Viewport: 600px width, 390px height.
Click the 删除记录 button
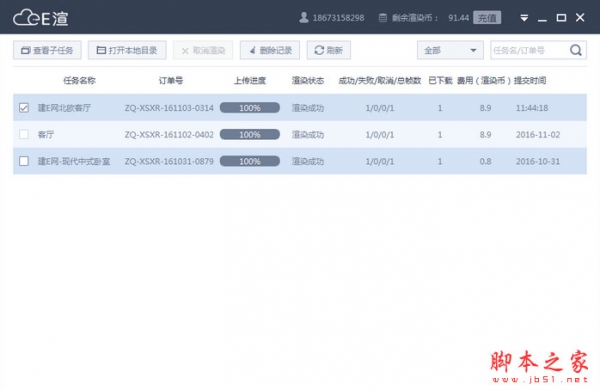270,50
